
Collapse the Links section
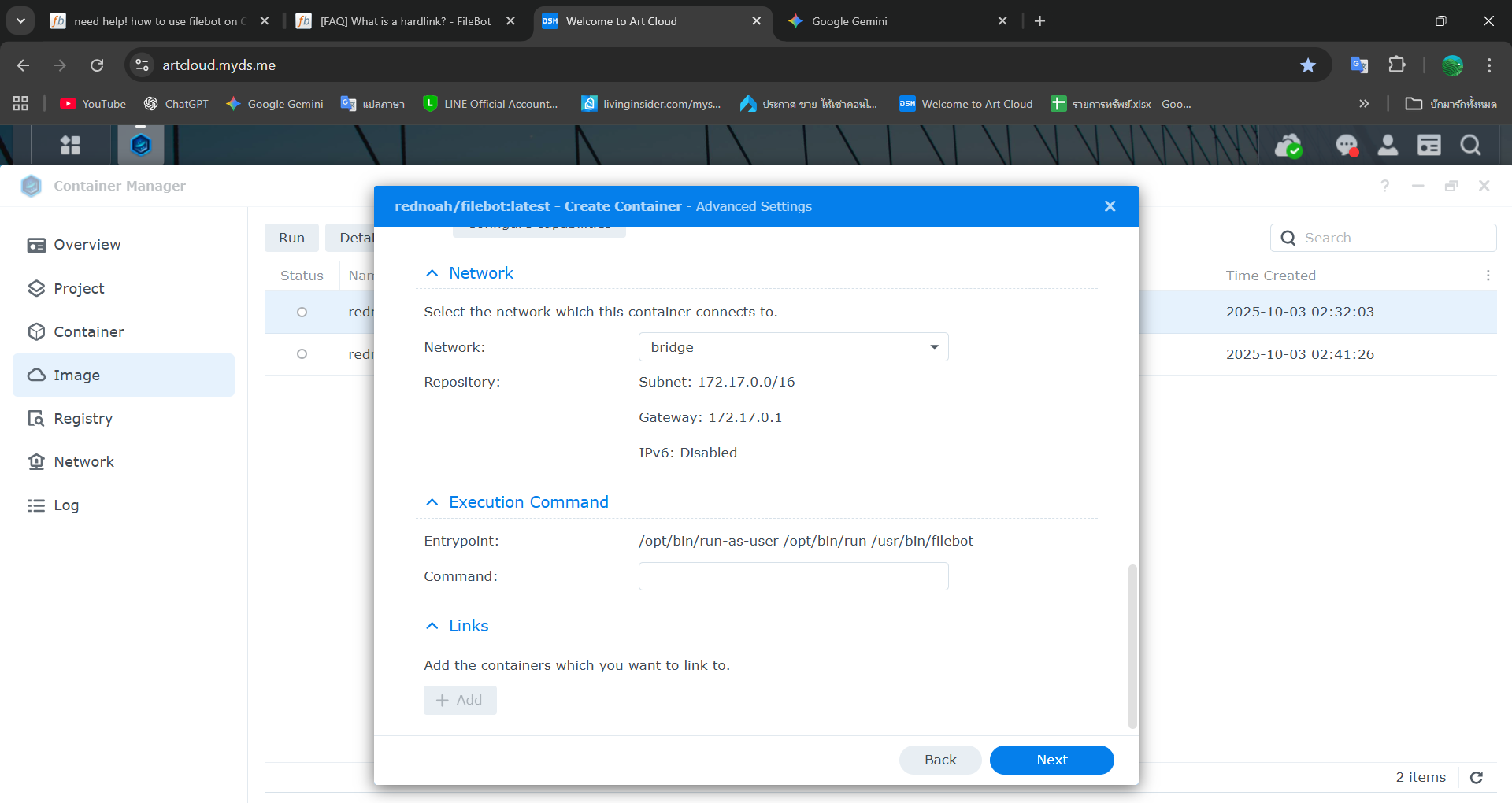pyautogui.click(x=432, y=626)
